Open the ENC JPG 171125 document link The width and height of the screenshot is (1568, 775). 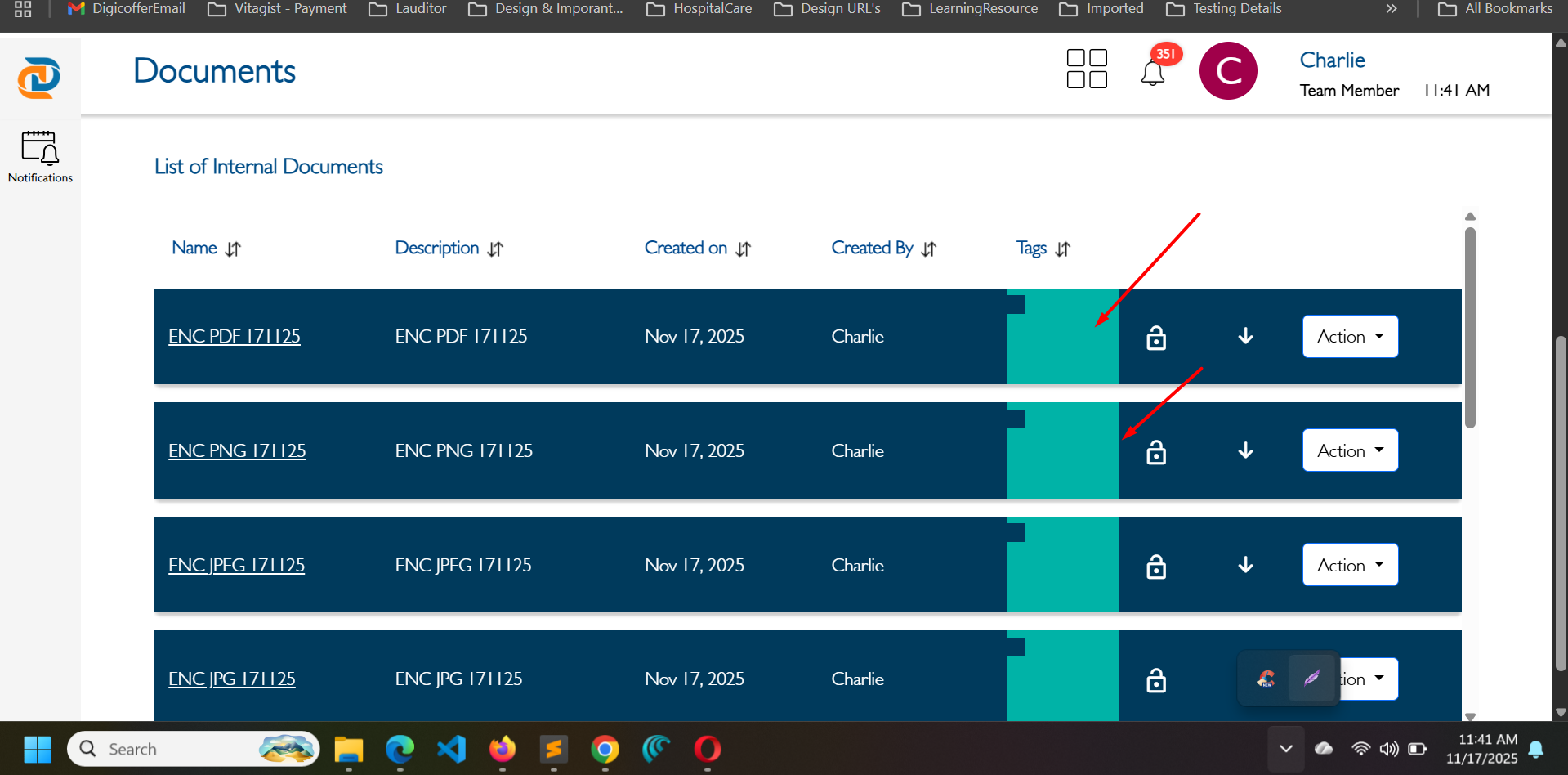[231, 678]
